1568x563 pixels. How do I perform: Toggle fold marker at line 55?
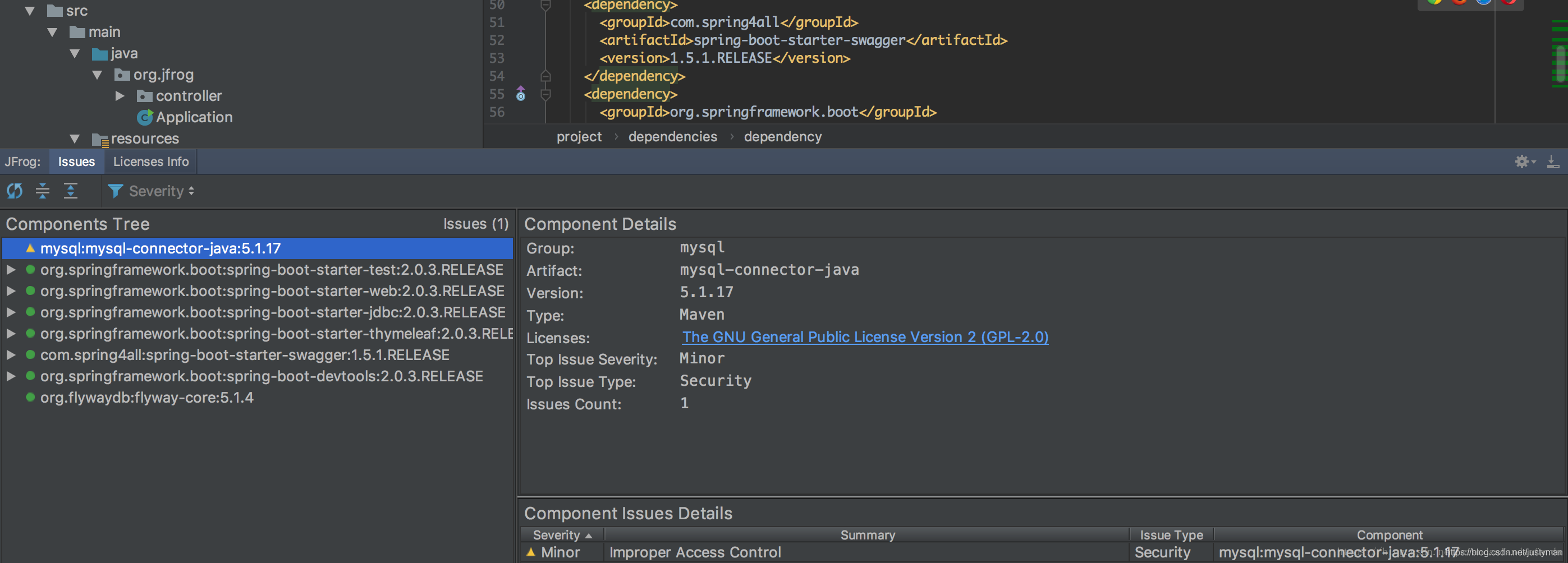click(x=546, y=94)
